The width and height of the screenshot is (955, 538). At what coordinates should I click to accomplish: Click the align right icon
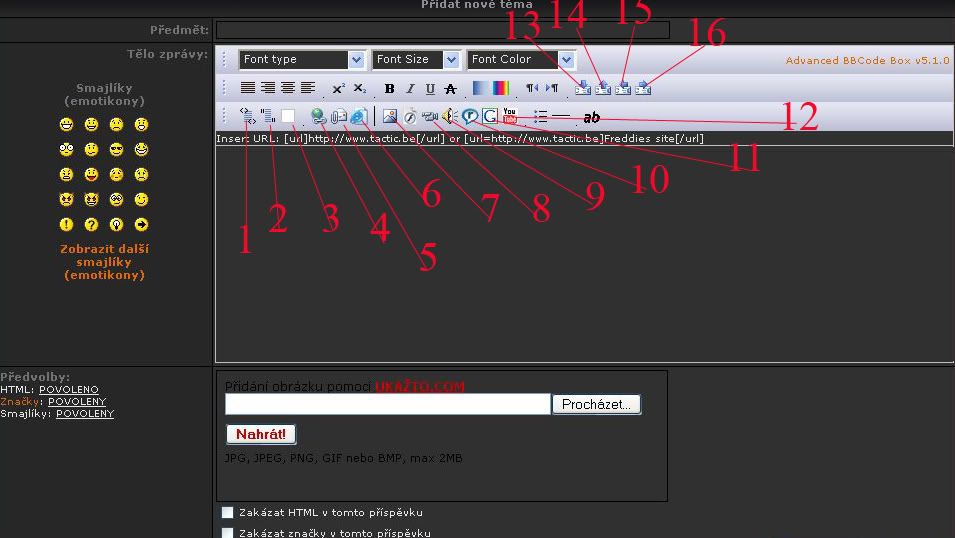[268, 88]
